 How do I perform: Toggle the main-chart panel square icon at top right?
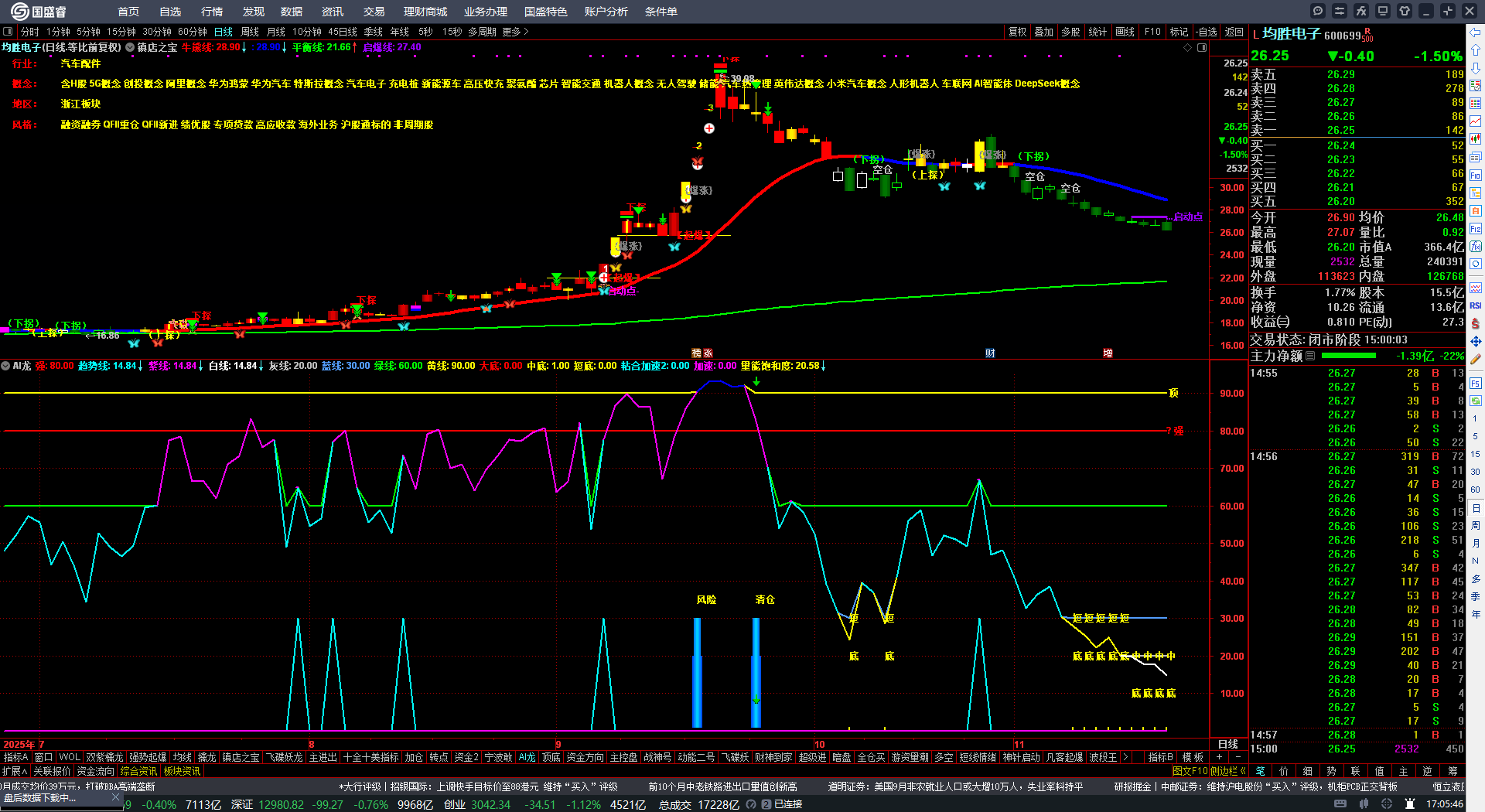[1202, 47]
